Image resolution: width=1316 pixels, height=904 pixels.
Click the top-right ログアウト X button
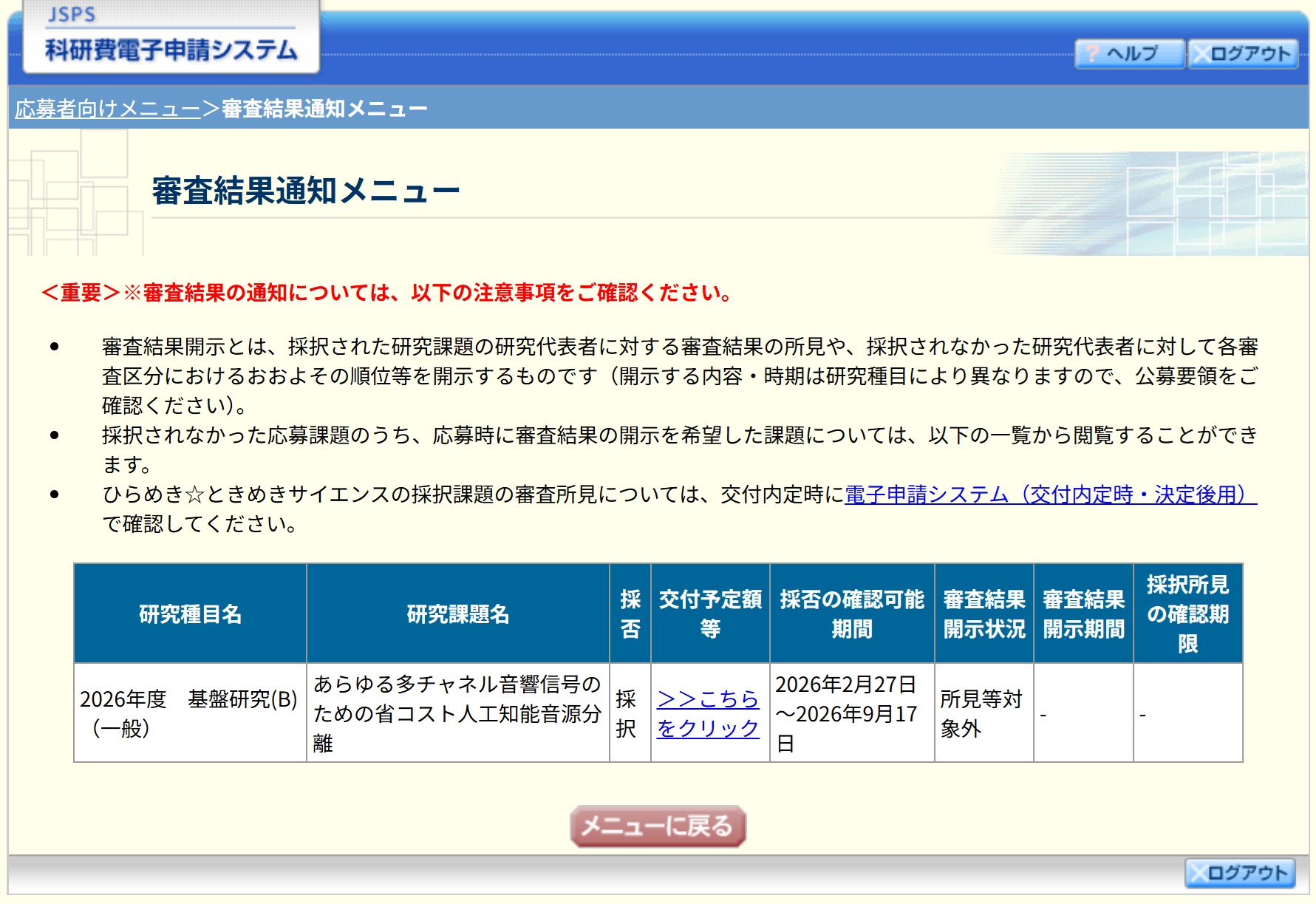pos(1243,54)
